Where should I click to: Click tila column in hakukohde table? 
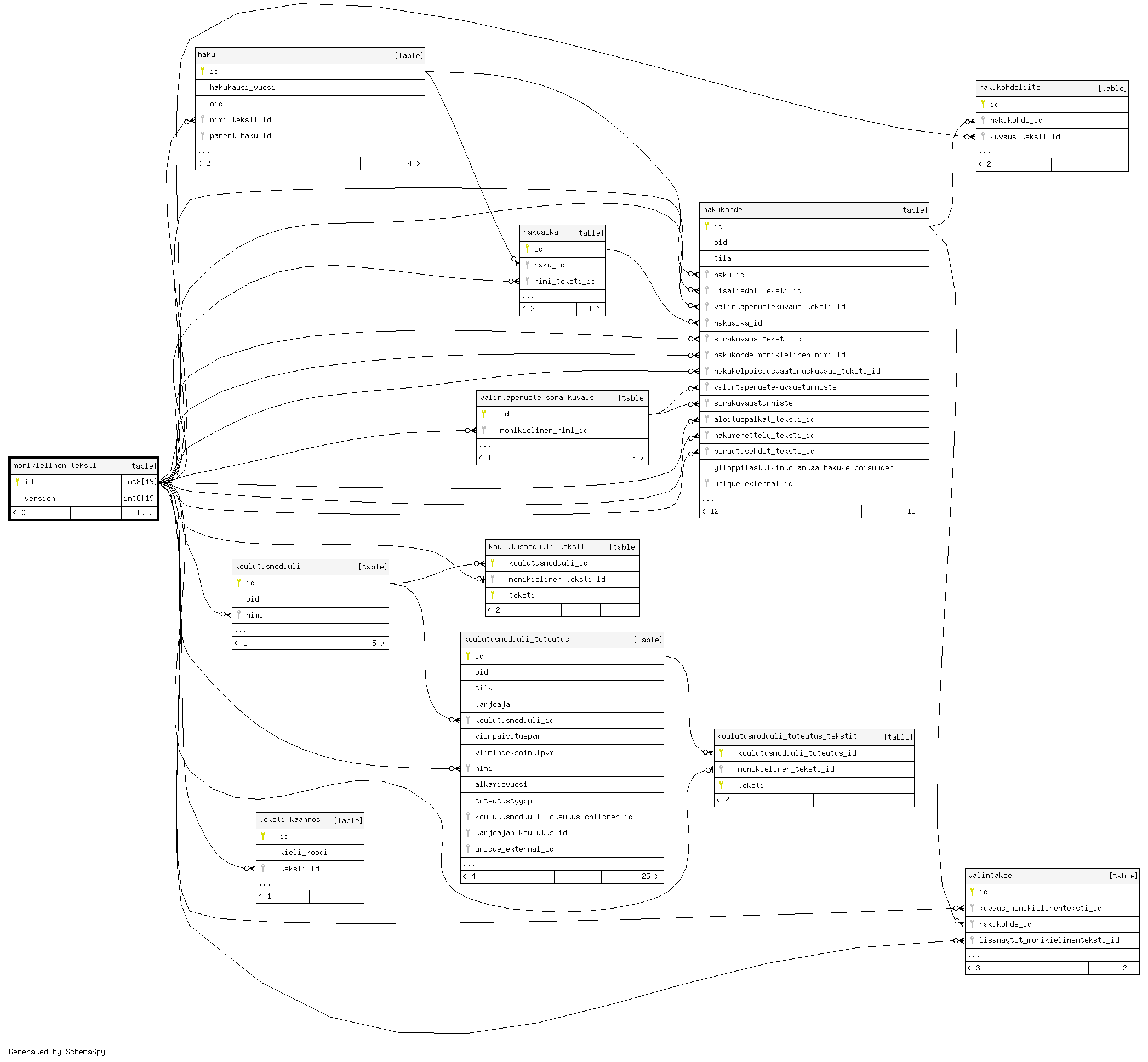[x=814, y=259]
